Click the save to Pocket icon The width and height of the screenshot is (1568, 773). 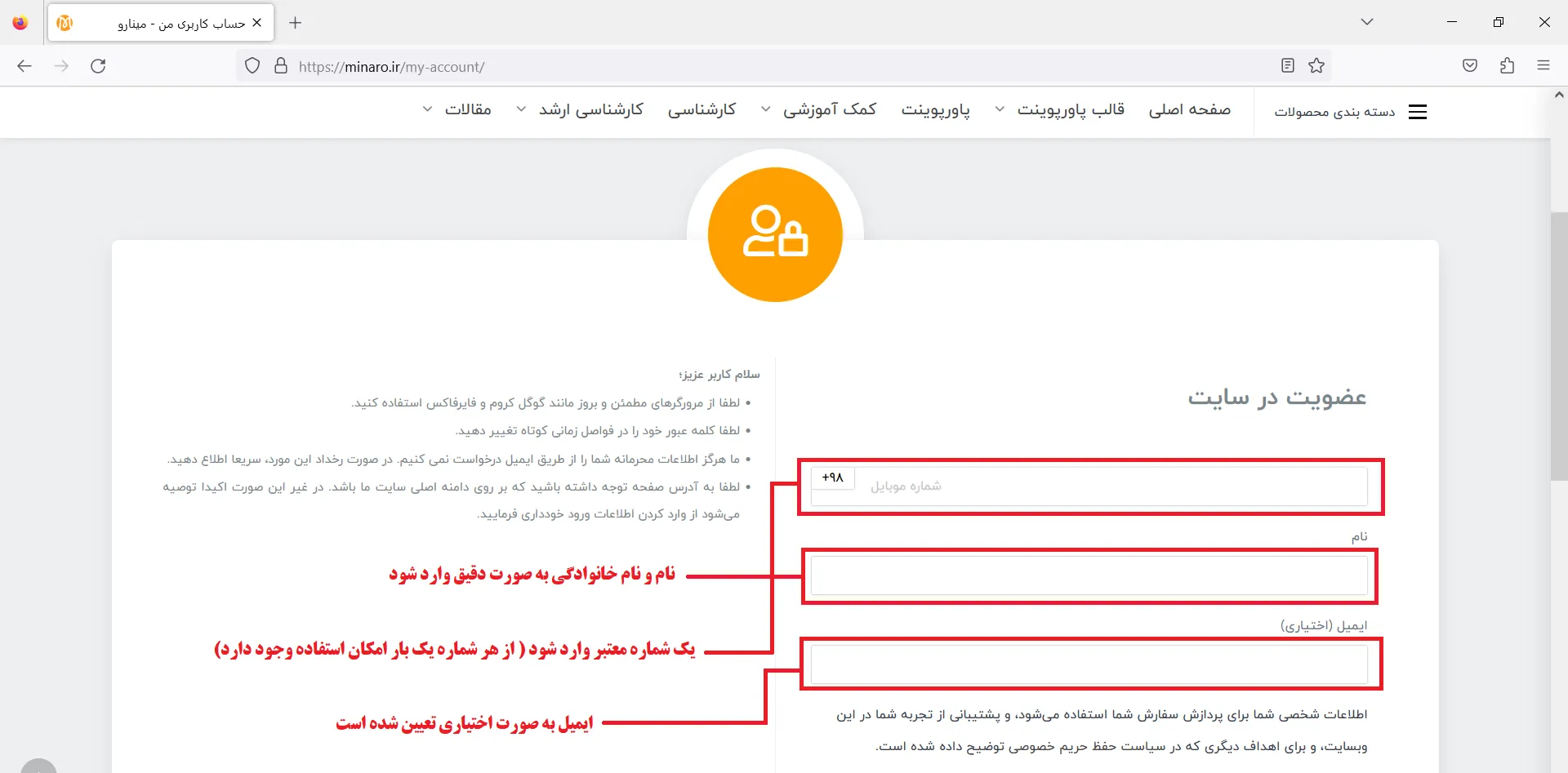coord(1469,65)
